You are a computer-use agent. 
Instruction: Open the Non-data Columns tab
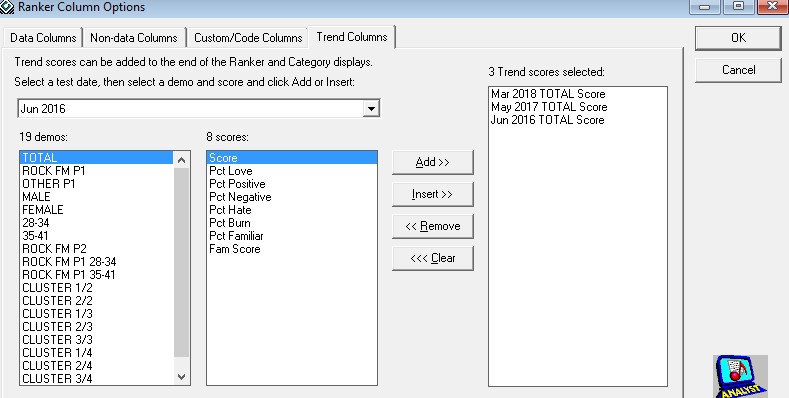[134, 38]
